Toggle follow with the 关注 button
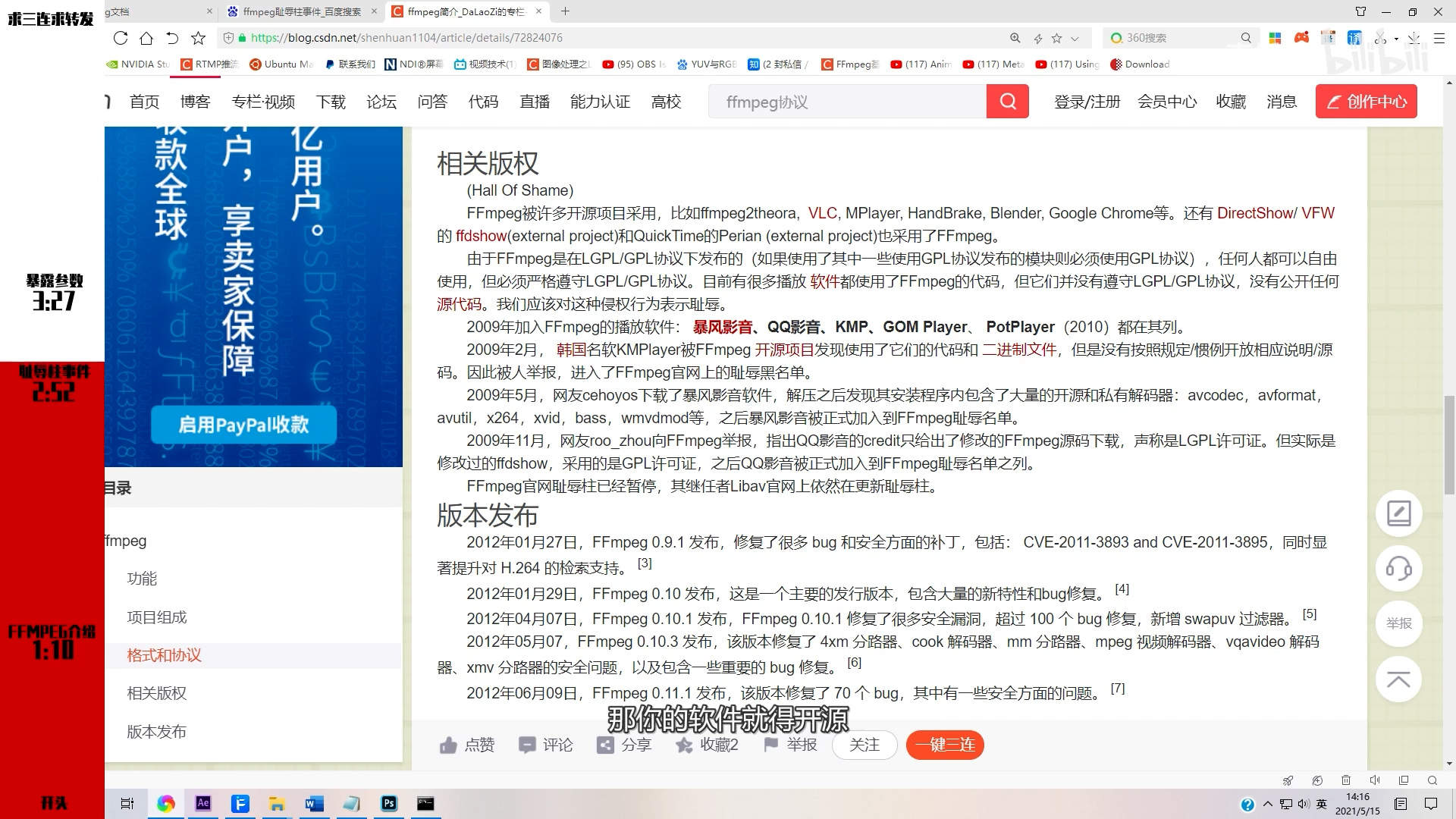Image resolution: width=1456 pixels, height=819 pixels. [864, 745]
